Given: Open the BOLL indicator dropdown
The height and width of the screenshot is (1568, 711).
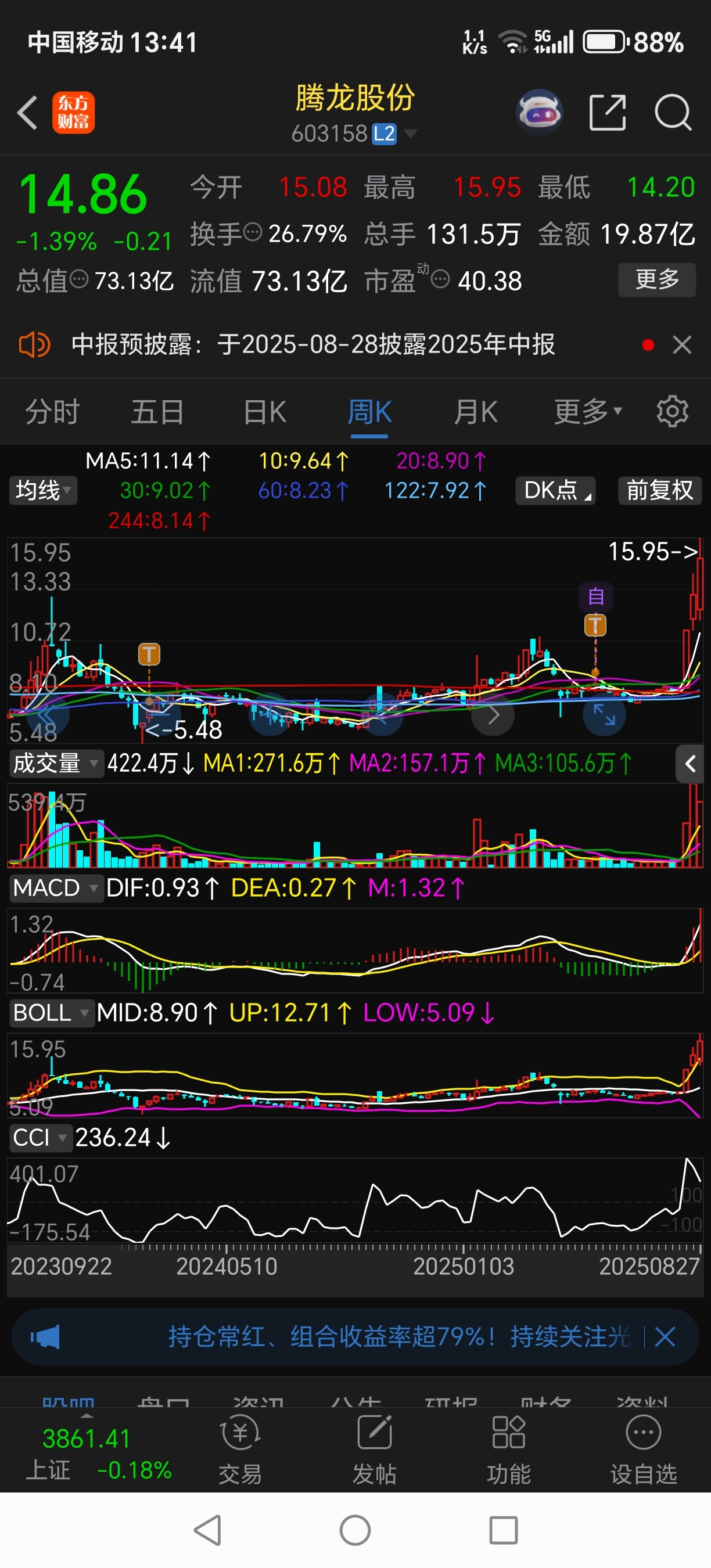Looking at the screenshot, I should [x=51, y=1013].
